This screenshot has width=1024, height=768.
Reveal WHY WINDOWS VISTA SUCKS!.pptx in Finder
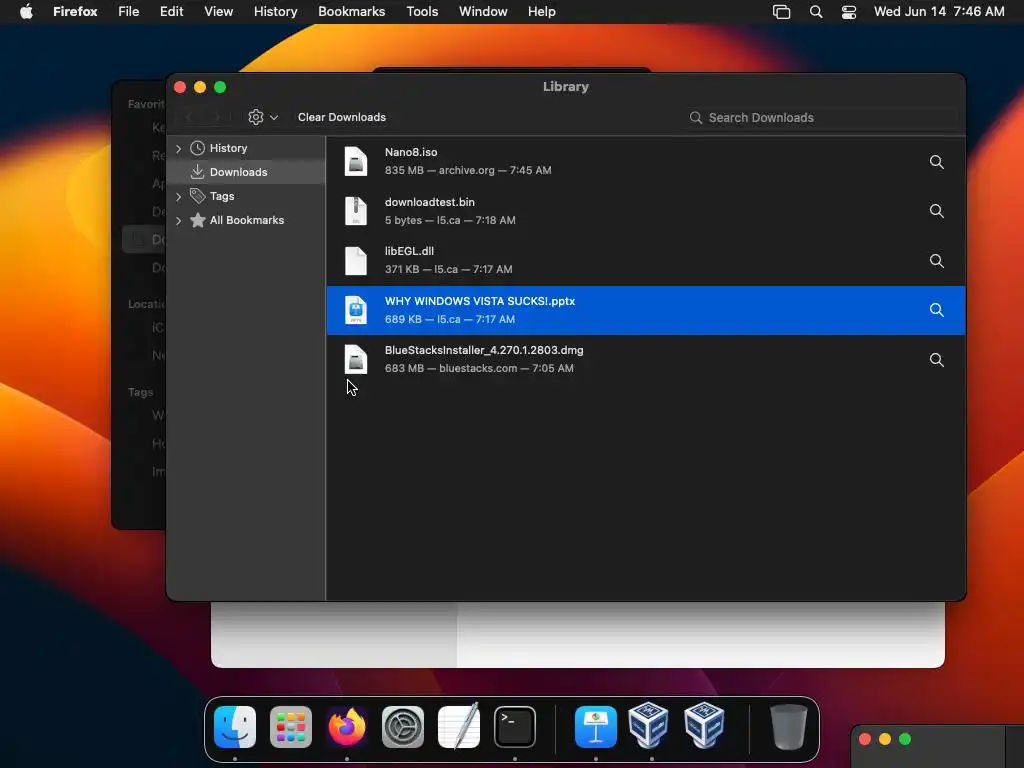tap(936, 310)
